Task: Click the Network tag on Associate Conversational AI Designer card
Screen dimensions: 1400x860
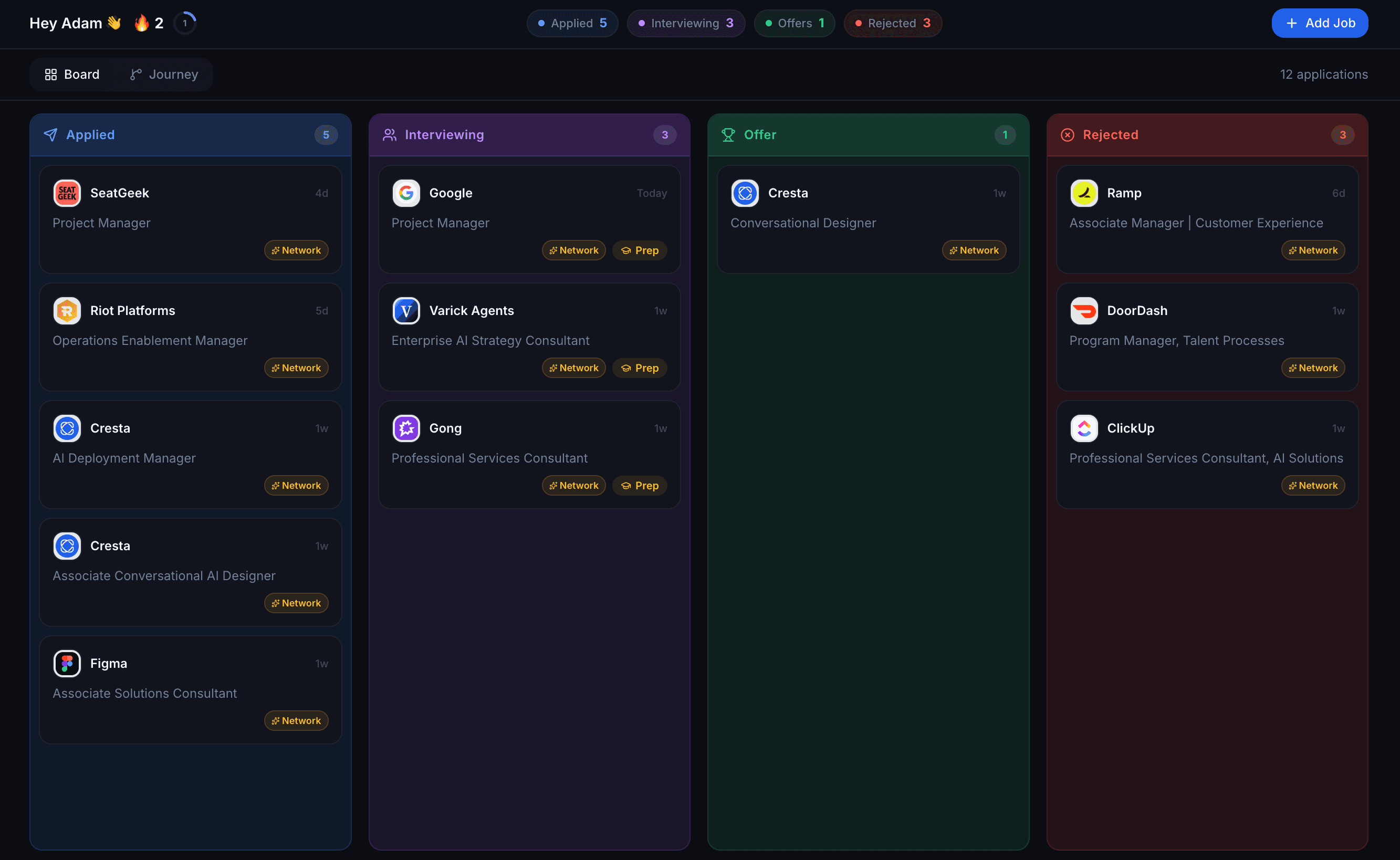Action: tap(296, 603)
